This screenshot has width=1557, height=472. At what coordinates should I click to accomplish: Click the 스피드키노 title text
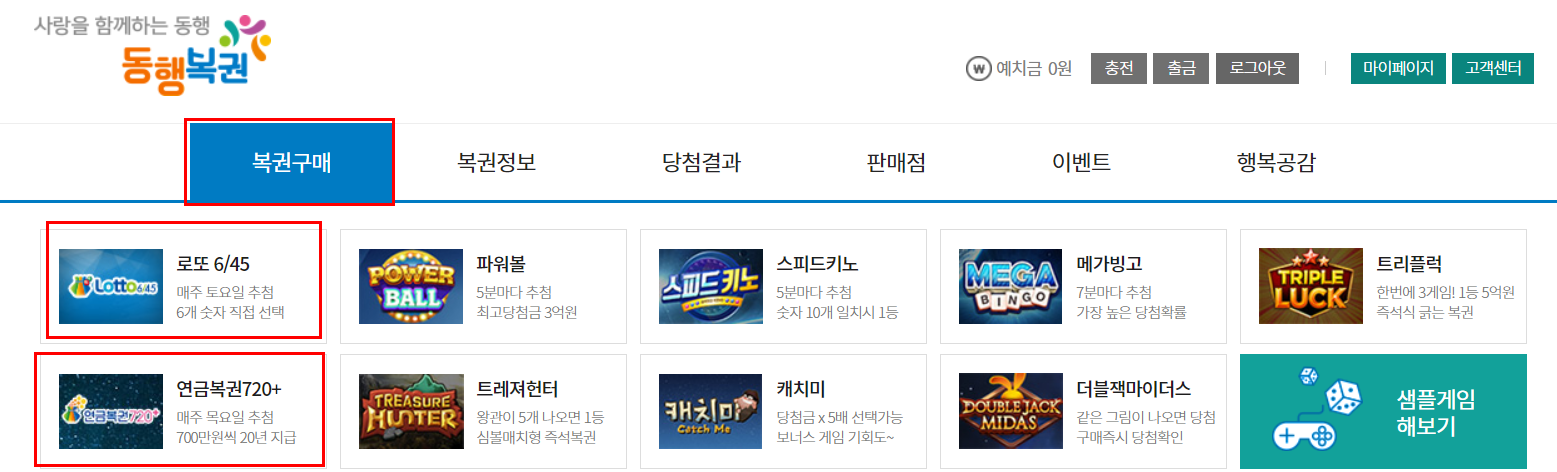click(817, 264)
